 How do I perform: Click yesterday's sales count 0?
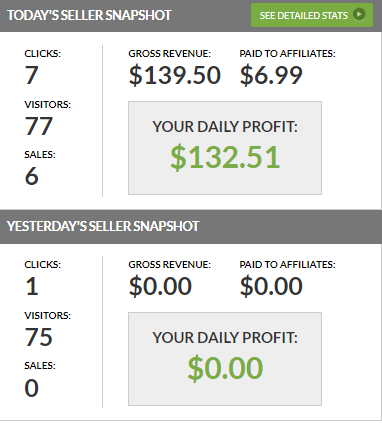tap(32, 388)
